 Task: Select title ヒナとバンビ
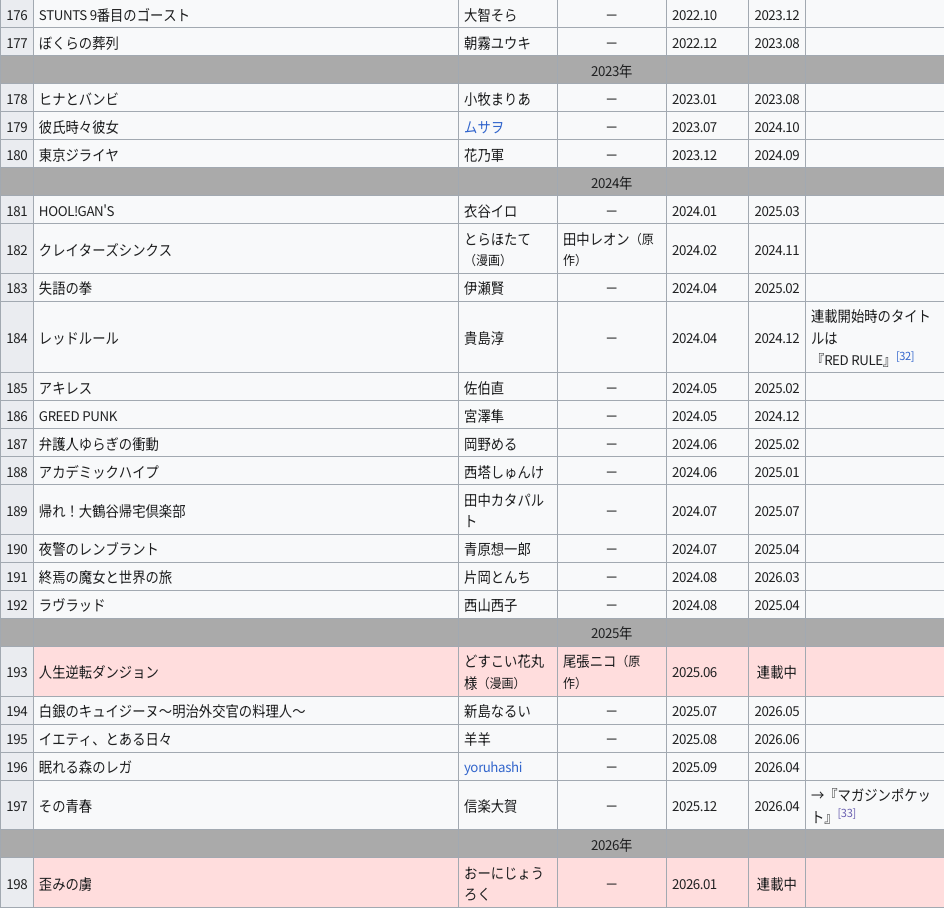79,99
